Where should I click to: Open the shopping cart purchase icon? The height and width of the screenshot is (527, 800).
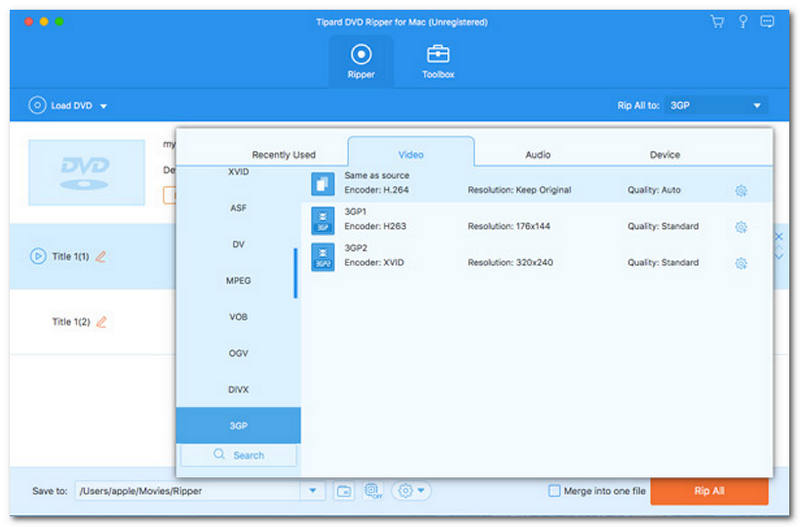[x=717, y=21]
